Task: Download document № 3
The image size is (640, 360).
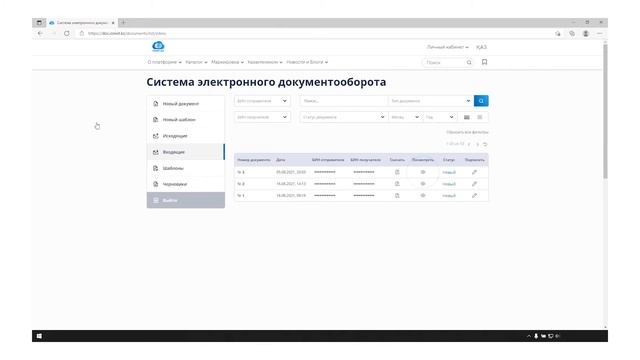Action: [397, 172]
